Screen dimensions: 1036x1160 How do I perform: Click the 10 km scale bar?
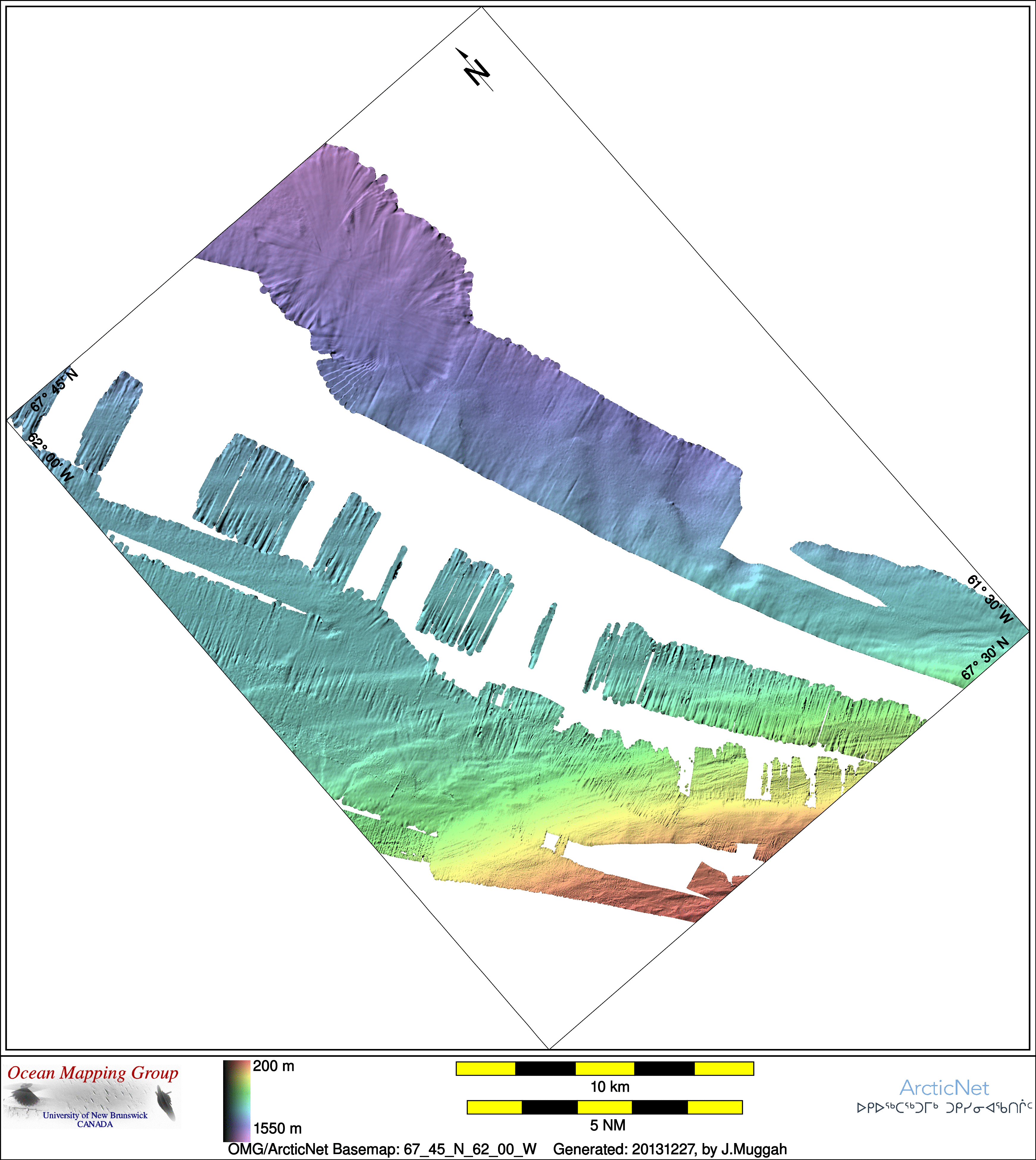pos(605,1068)
